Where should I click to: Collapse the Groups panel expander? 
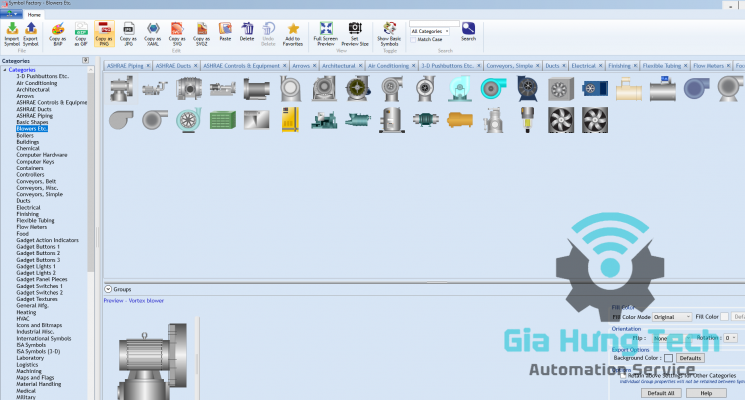tap(108, 289)
